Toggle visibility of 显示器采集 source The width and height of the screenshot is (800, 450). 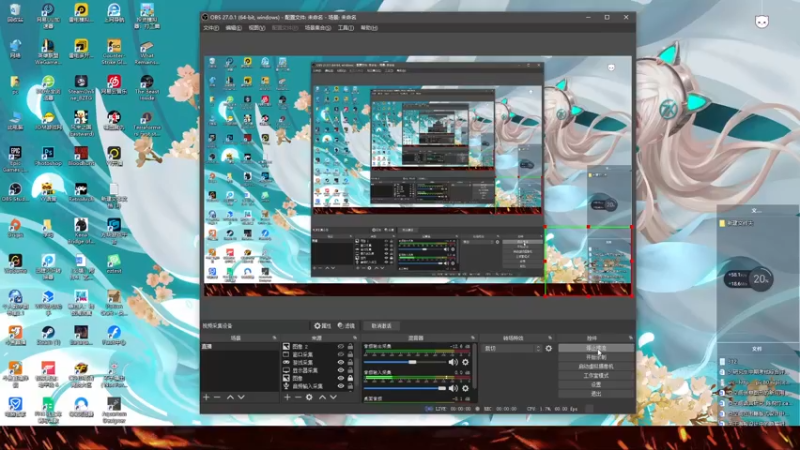click(x=341, y=370)
